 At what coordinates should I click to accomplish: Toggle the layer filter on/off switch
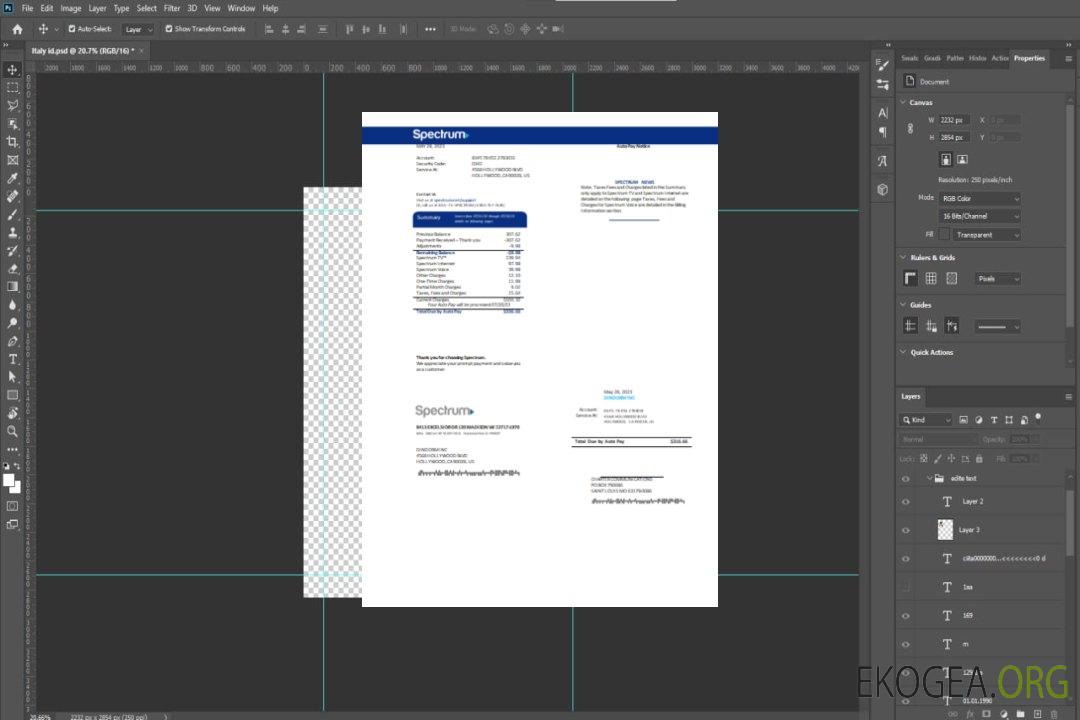1038,418
